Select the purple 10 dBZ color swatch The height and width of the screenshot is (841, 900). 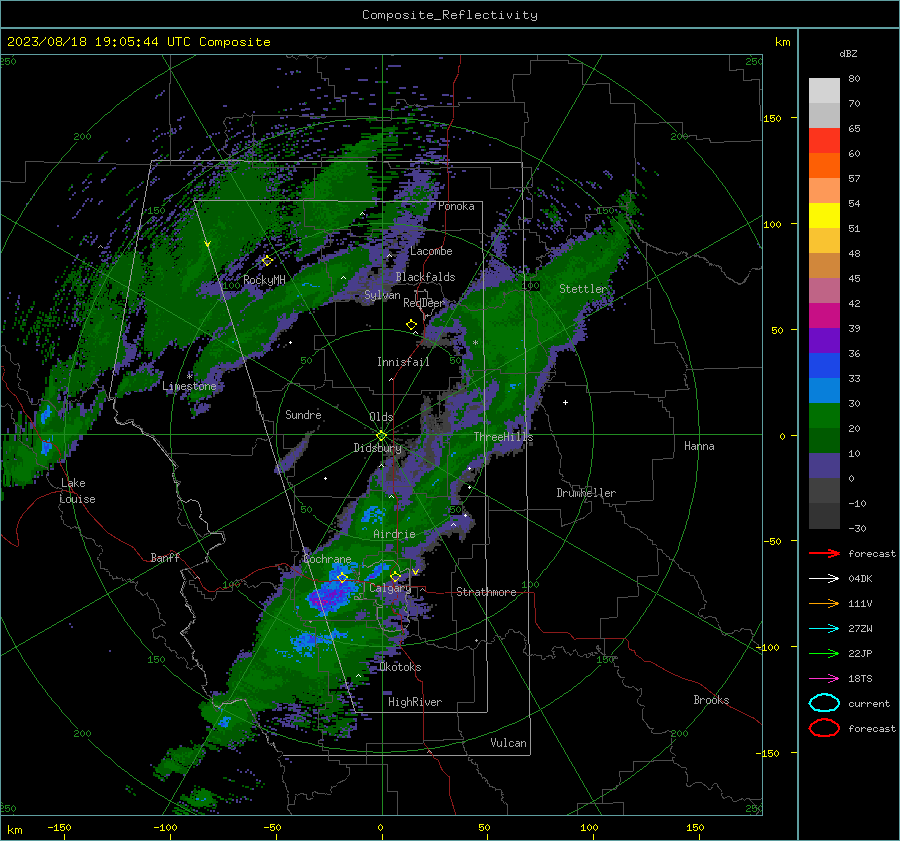tap(824, 466)
